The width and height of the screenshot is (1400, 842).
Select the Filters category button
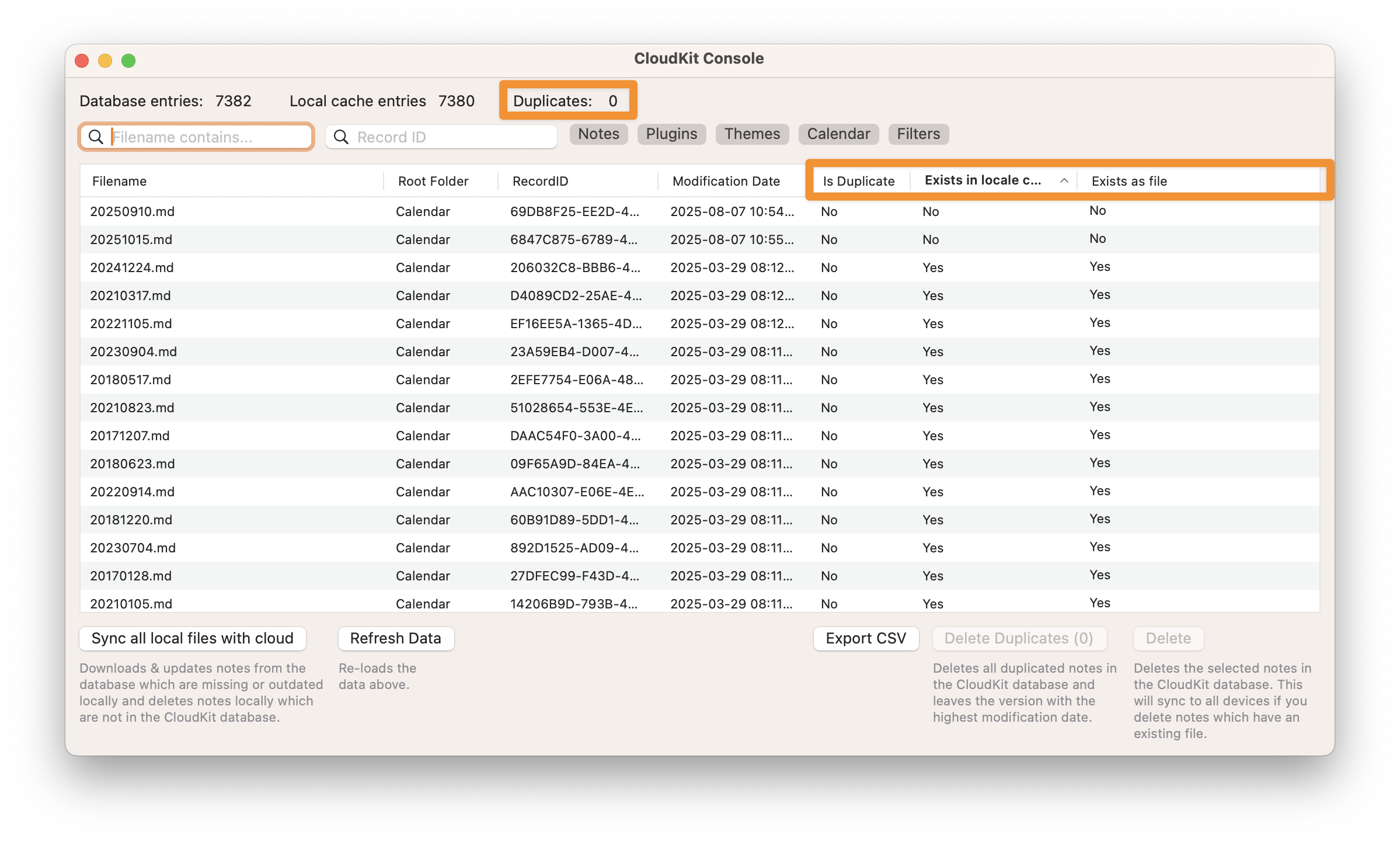click(x=918, y=134)
